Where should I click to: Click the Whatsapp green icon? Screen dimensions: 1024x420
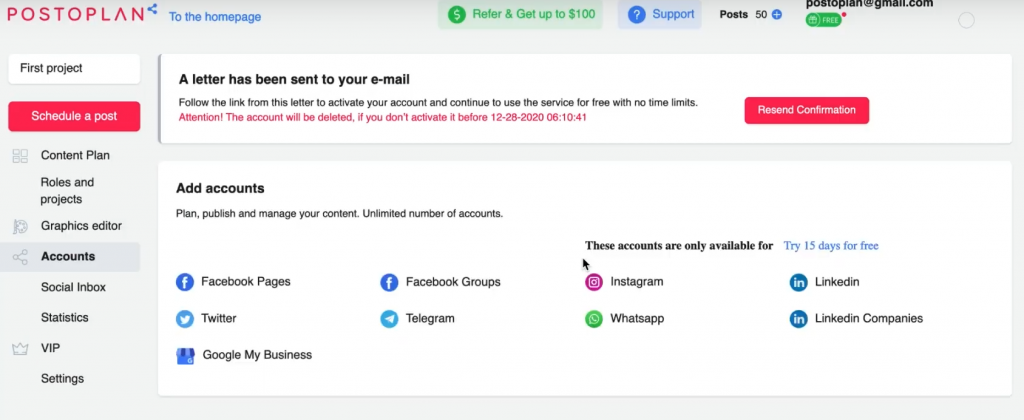pos(594,319)
